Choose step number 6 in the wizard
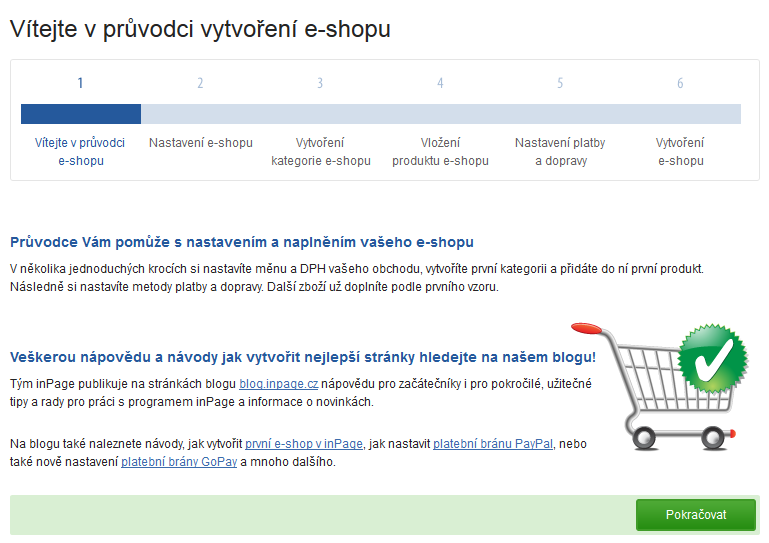 tap(680, 83)
